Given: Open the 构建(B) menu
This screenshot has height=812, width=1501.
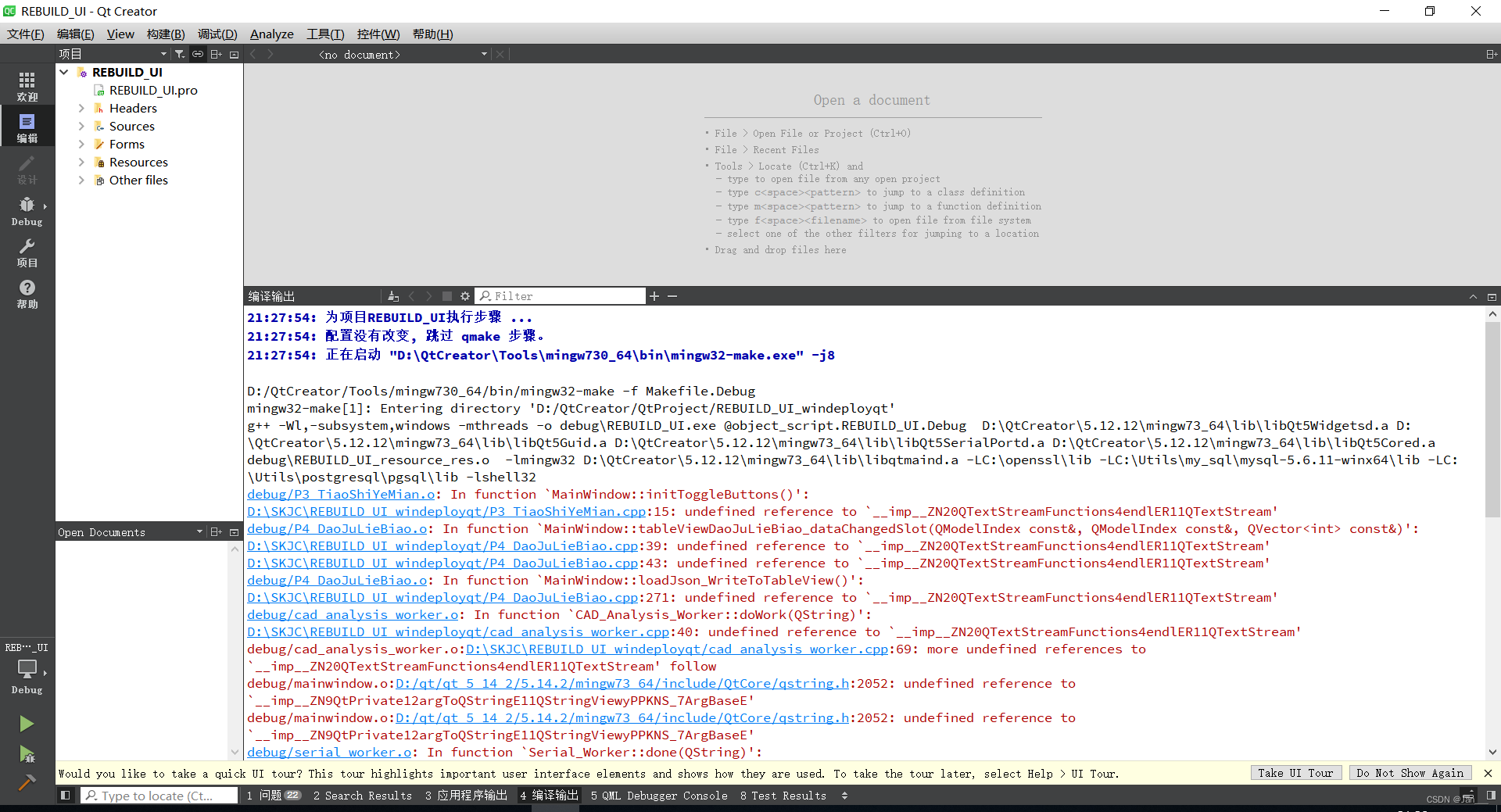Looking at the screenshot, I should coord(166,34).
